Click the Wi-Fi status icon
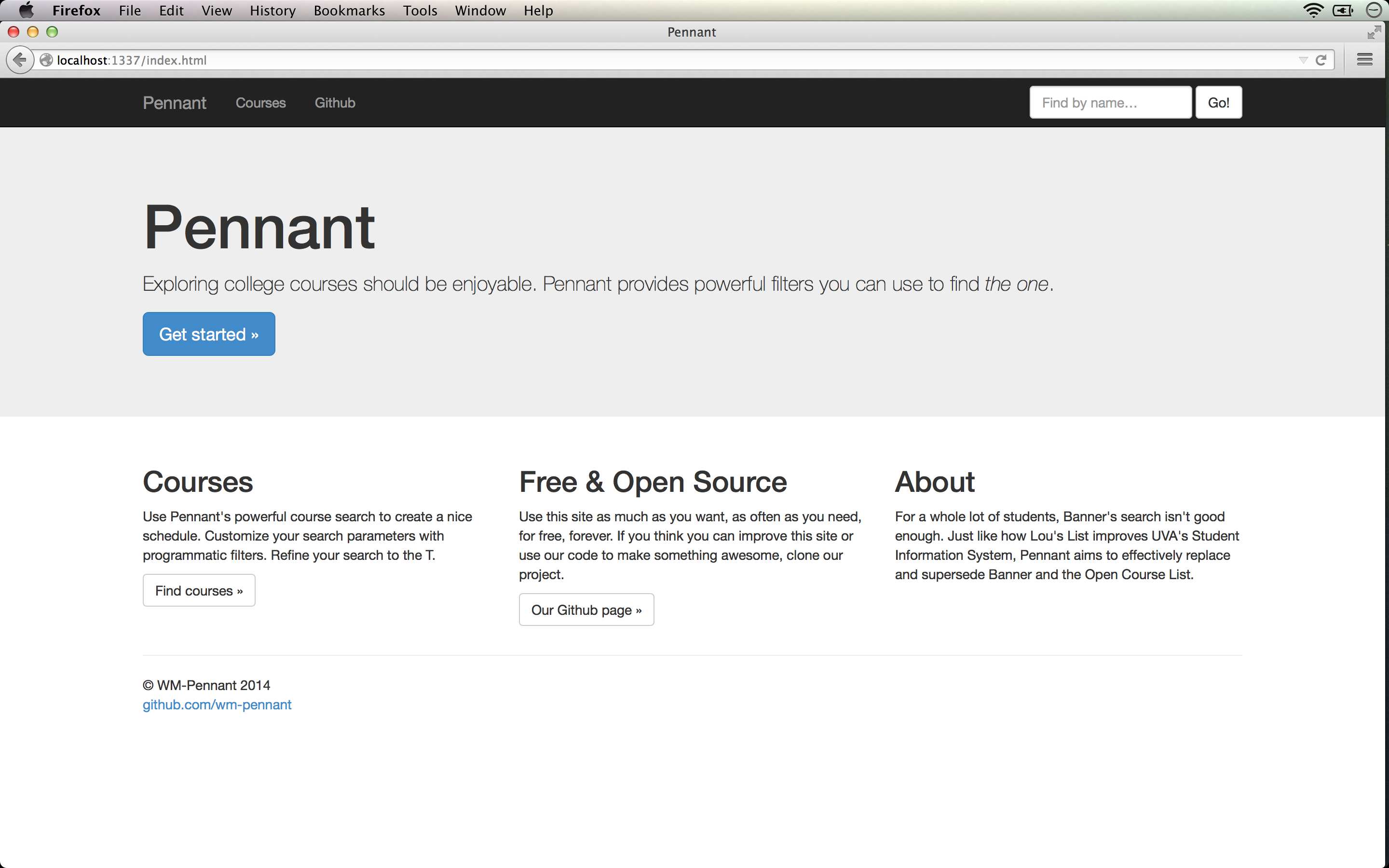The height and width of the screenshot is (868, 1389). tap(1313, 10)
